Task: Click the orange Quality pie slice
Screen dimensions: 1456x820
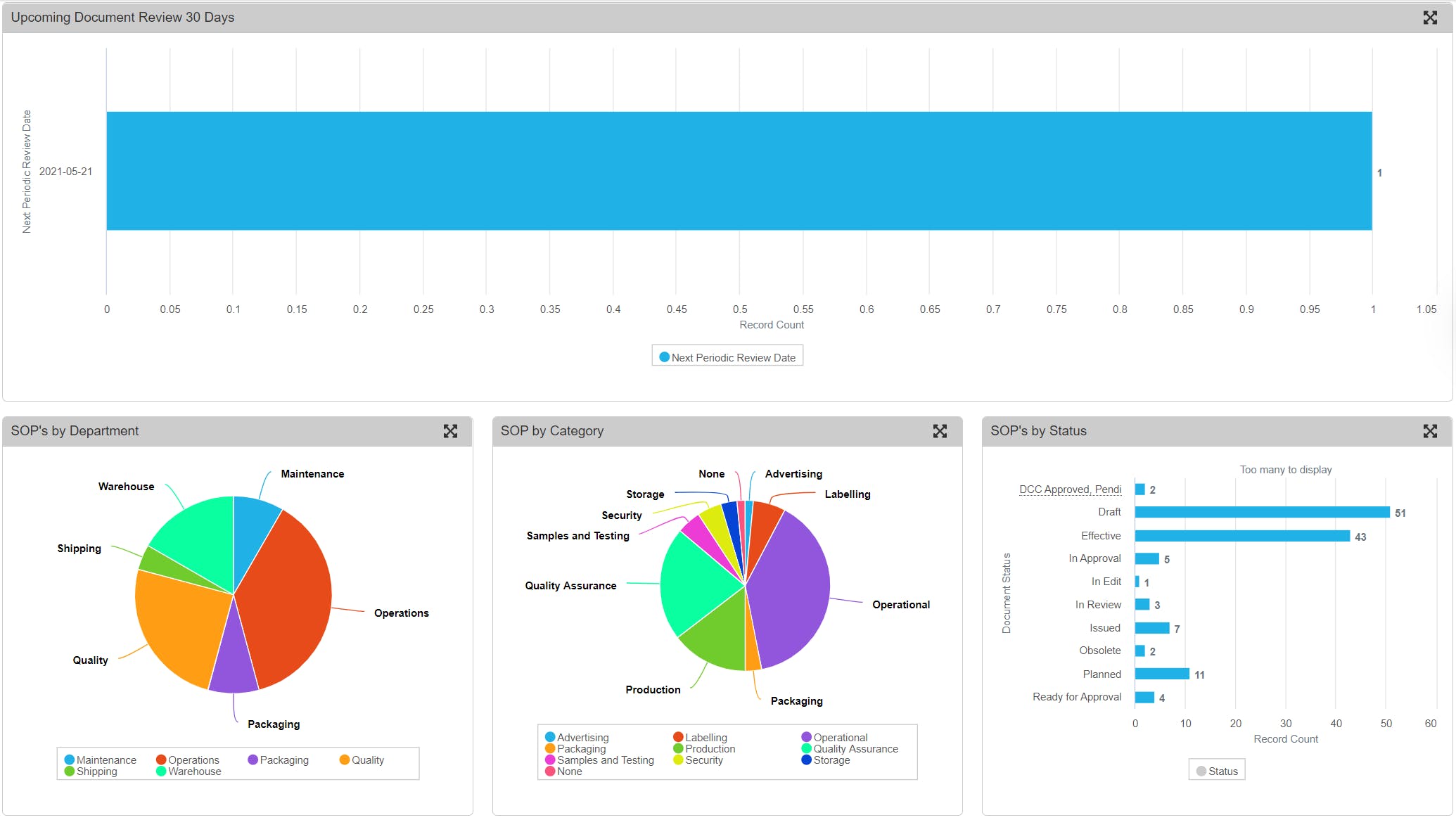Action: point(179,626)
